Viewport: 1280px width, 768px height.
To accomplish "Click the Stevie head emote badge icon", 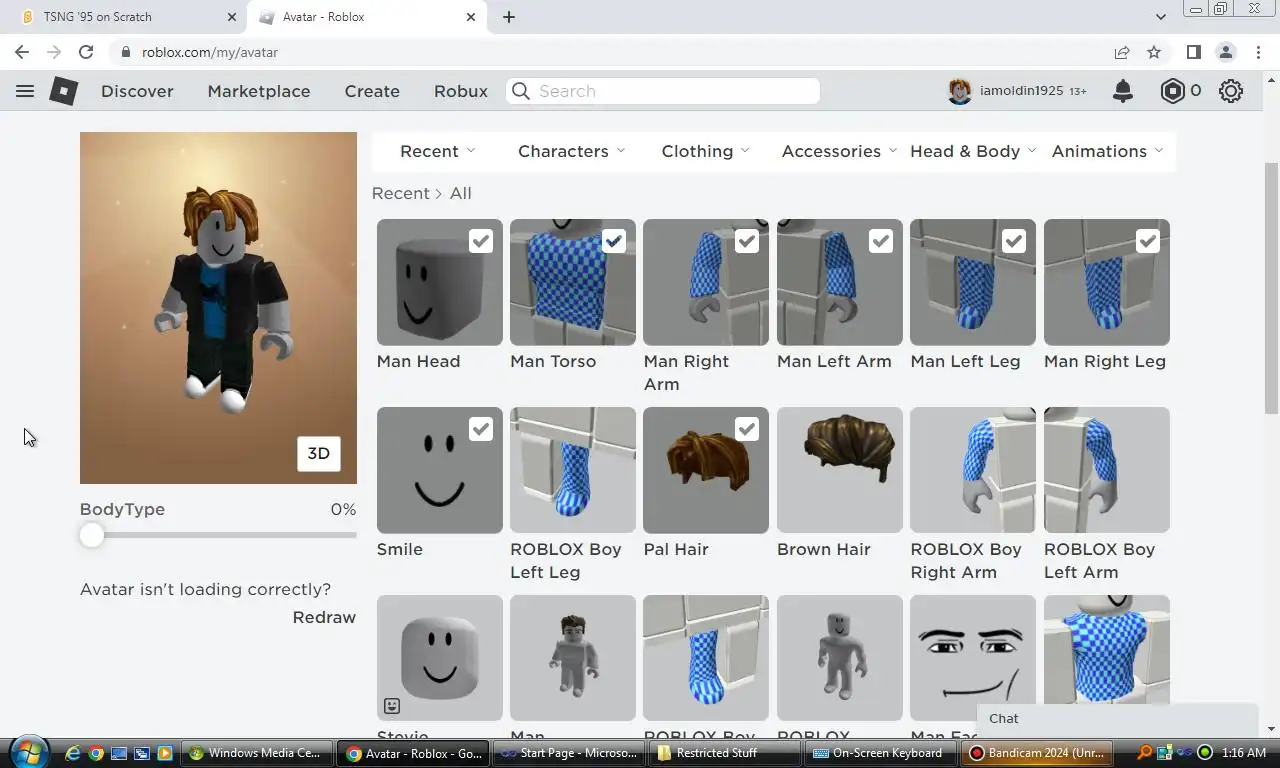I will coord(392,706).
